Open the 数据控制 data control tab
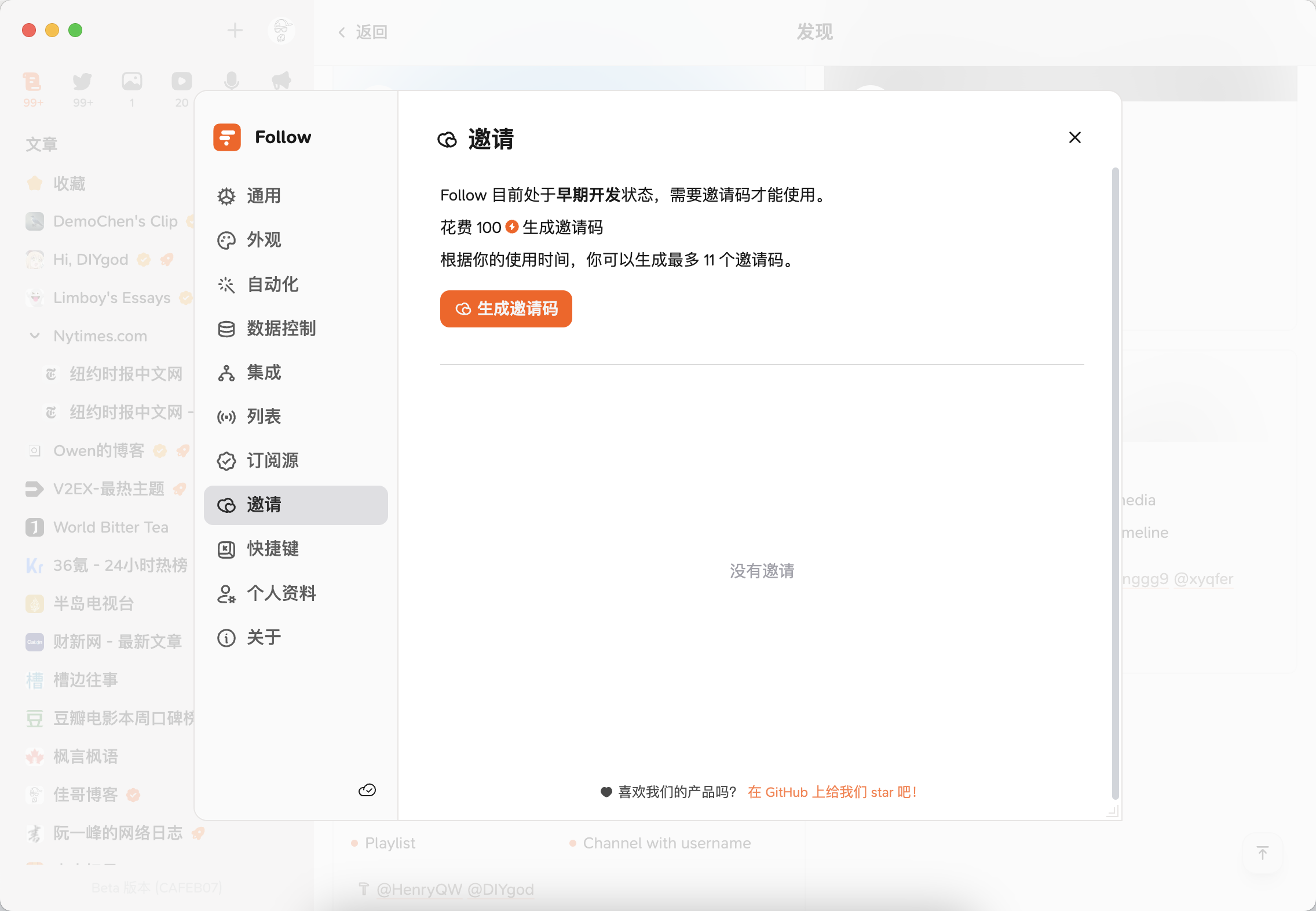 click(x=295, y=329)
